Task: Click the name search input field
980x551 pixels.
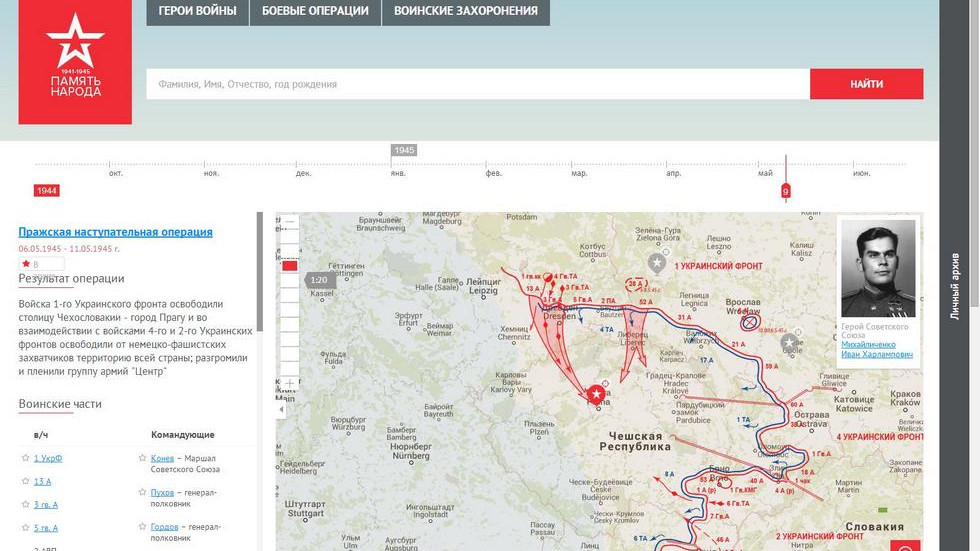Action: (x=477, y=84)
